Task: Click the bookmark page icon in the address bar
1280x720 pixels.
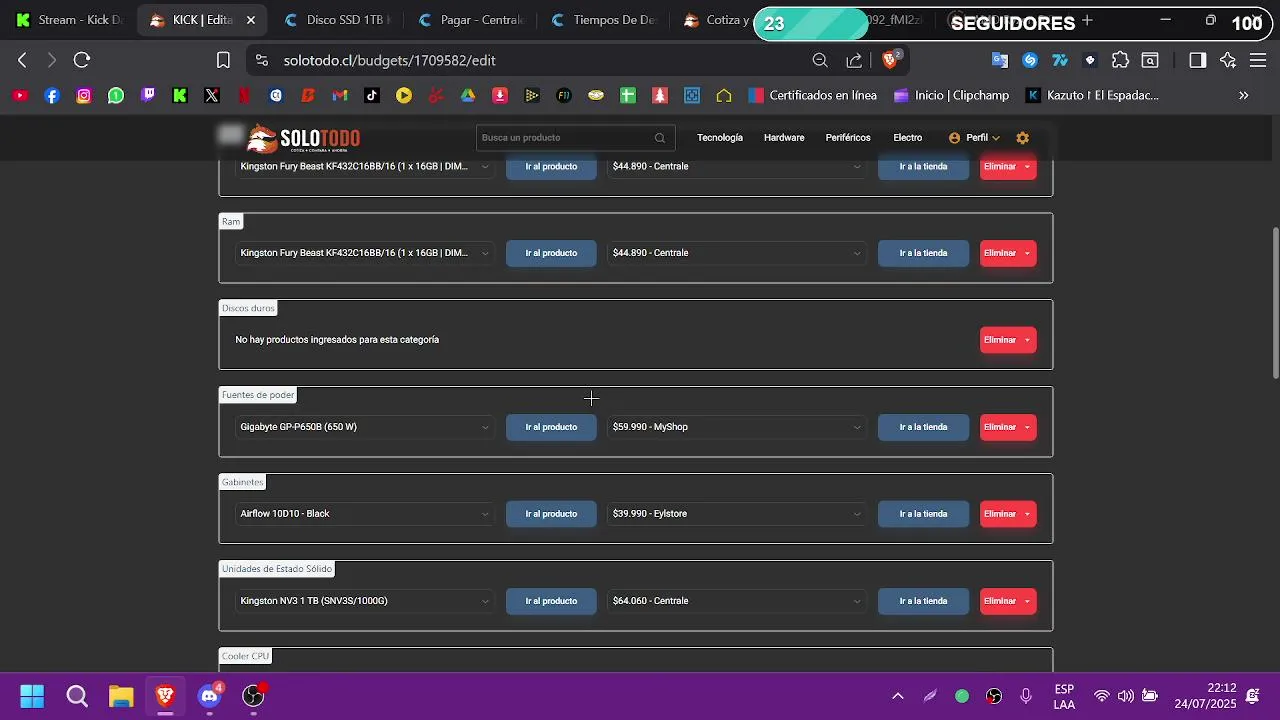Action: coord(223,60)
